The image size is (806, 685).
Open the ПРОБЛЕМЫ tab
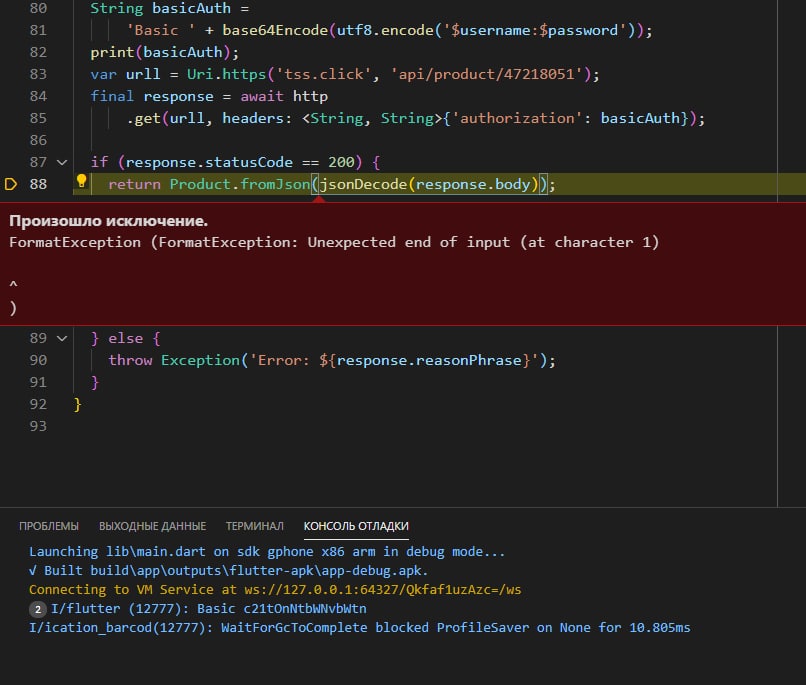[49, 526]
